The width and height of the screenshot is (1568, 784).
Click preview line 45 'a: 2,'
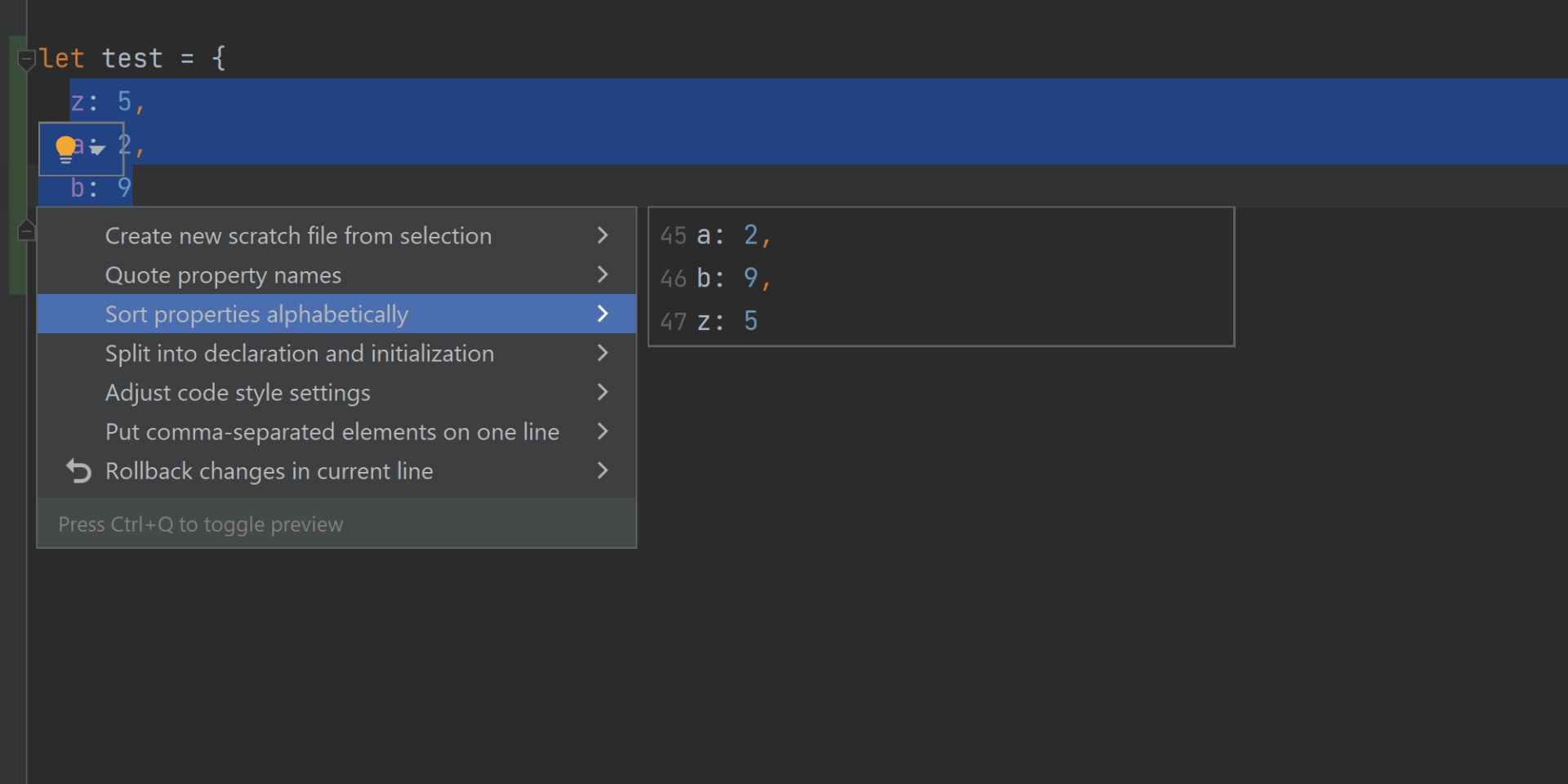[715, 236]
